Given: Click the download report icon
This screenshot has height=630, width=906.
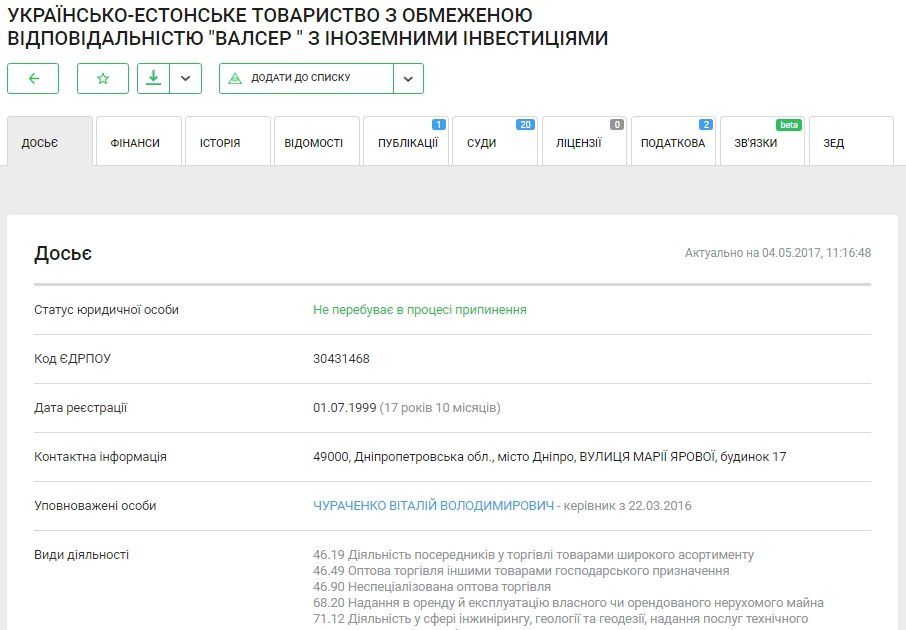Looking at the screenshot, I should 155,78.
